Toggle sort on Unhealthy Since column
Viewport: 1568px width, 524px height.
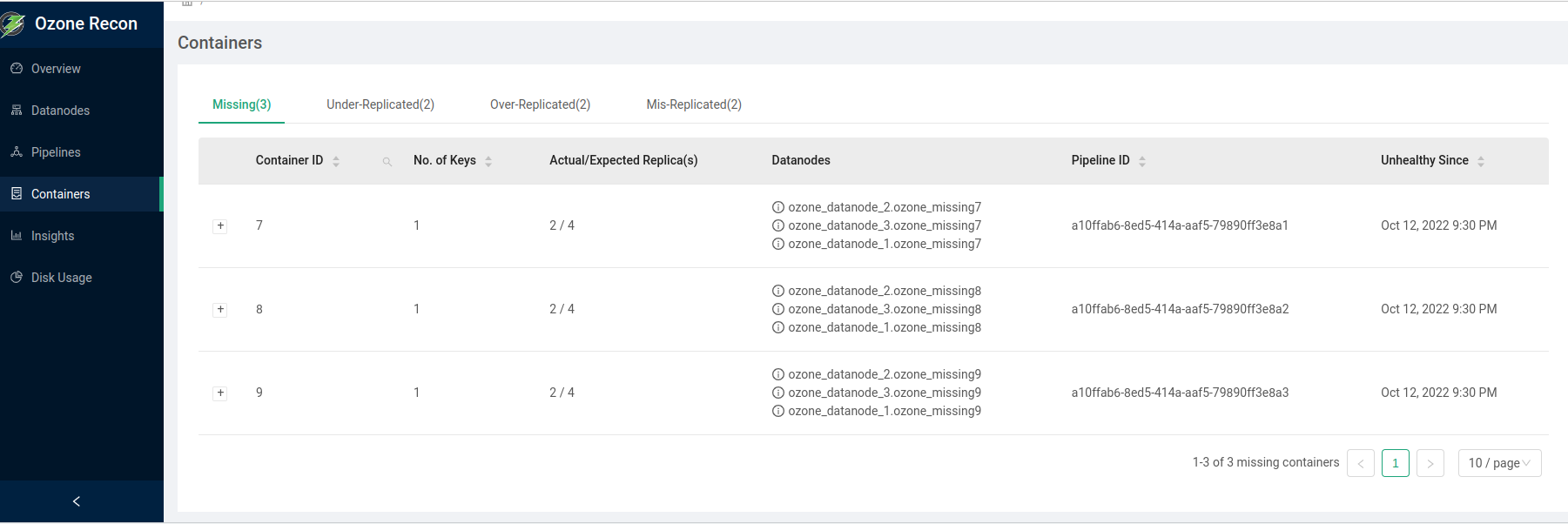(1481, 161)
